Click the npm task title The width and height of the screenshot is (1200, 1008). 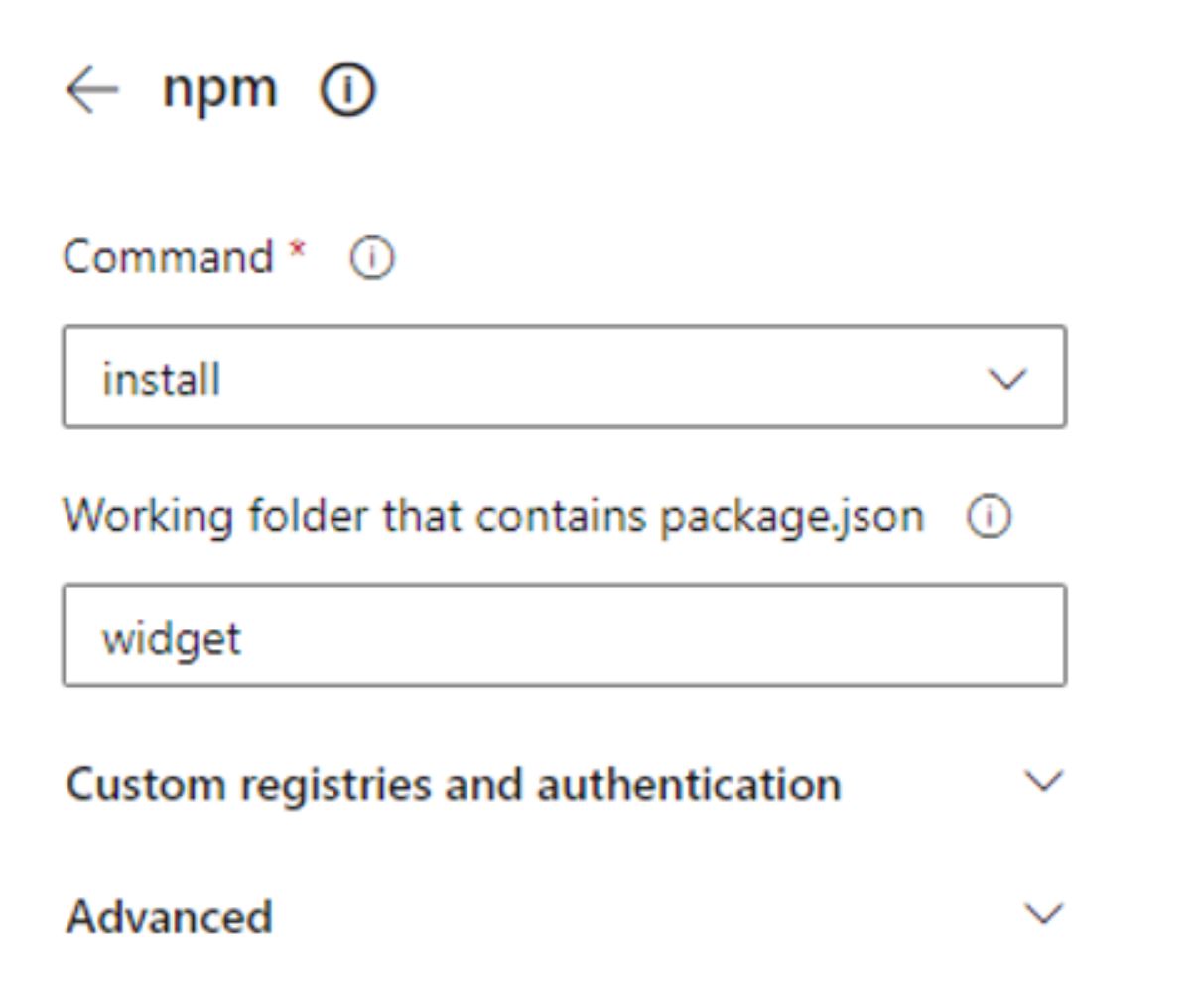click(219, 89)
